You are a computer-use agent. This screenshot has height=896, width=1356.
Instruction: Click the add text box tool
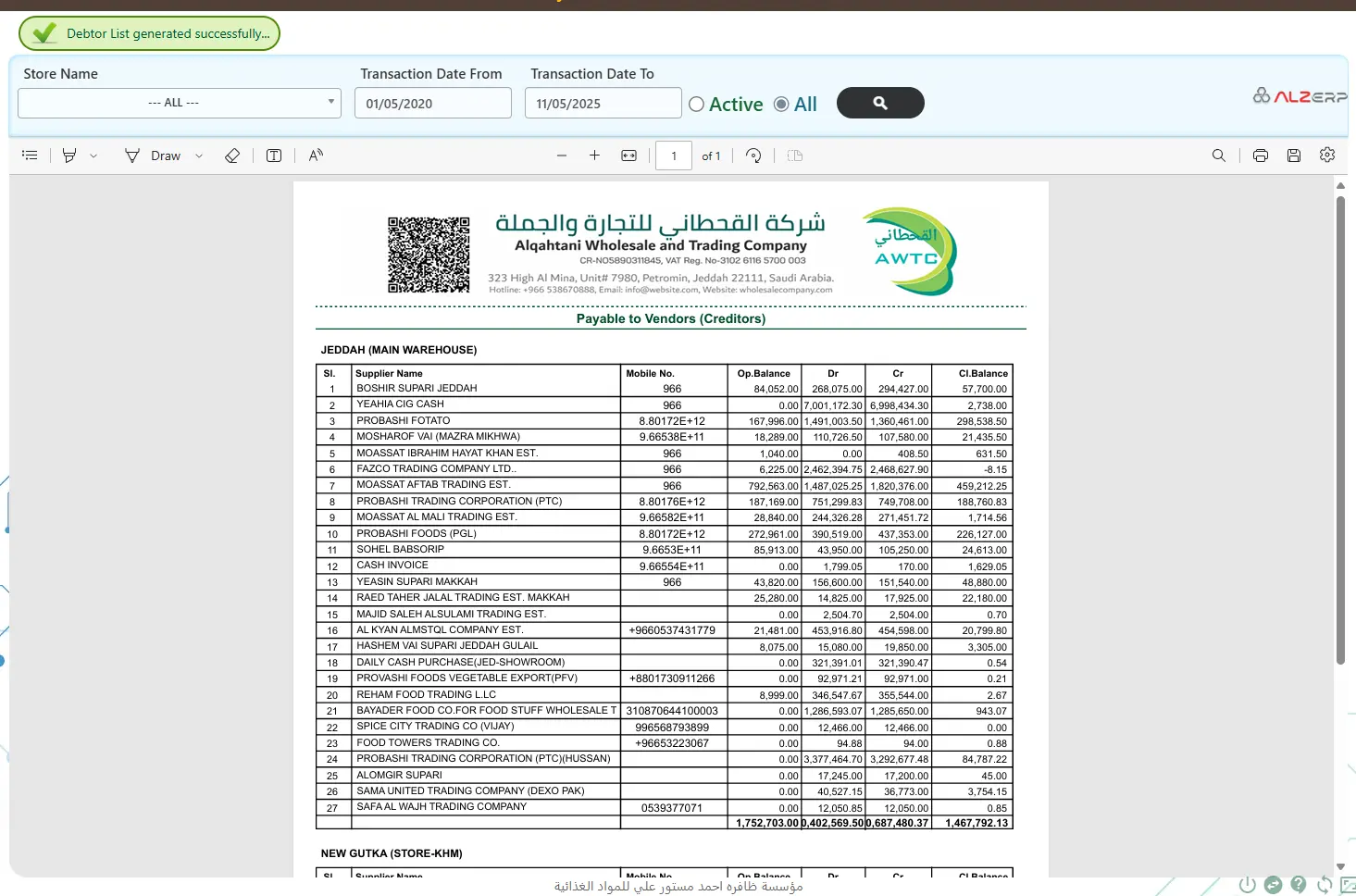click(274, 156)
